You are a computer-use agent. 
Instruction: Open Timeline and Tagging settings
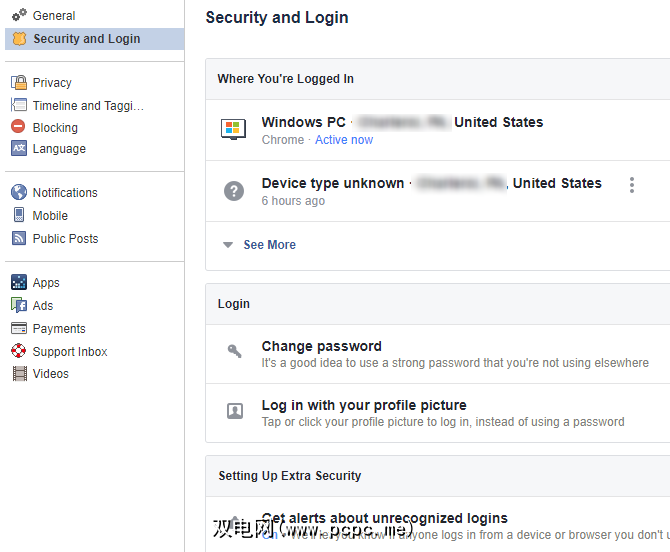[88, 105]
